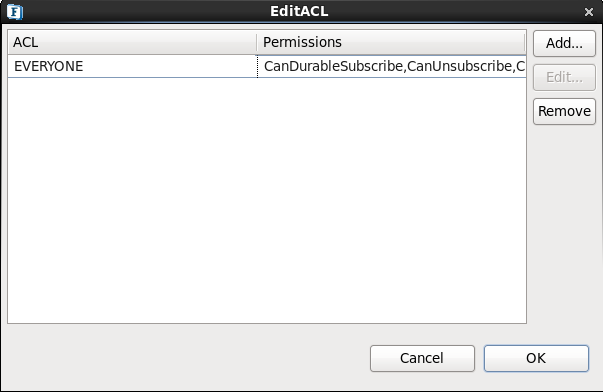Sort by the Permissions column header
The height and width of the screenshot is (392, 603).
tap(391, 42)
